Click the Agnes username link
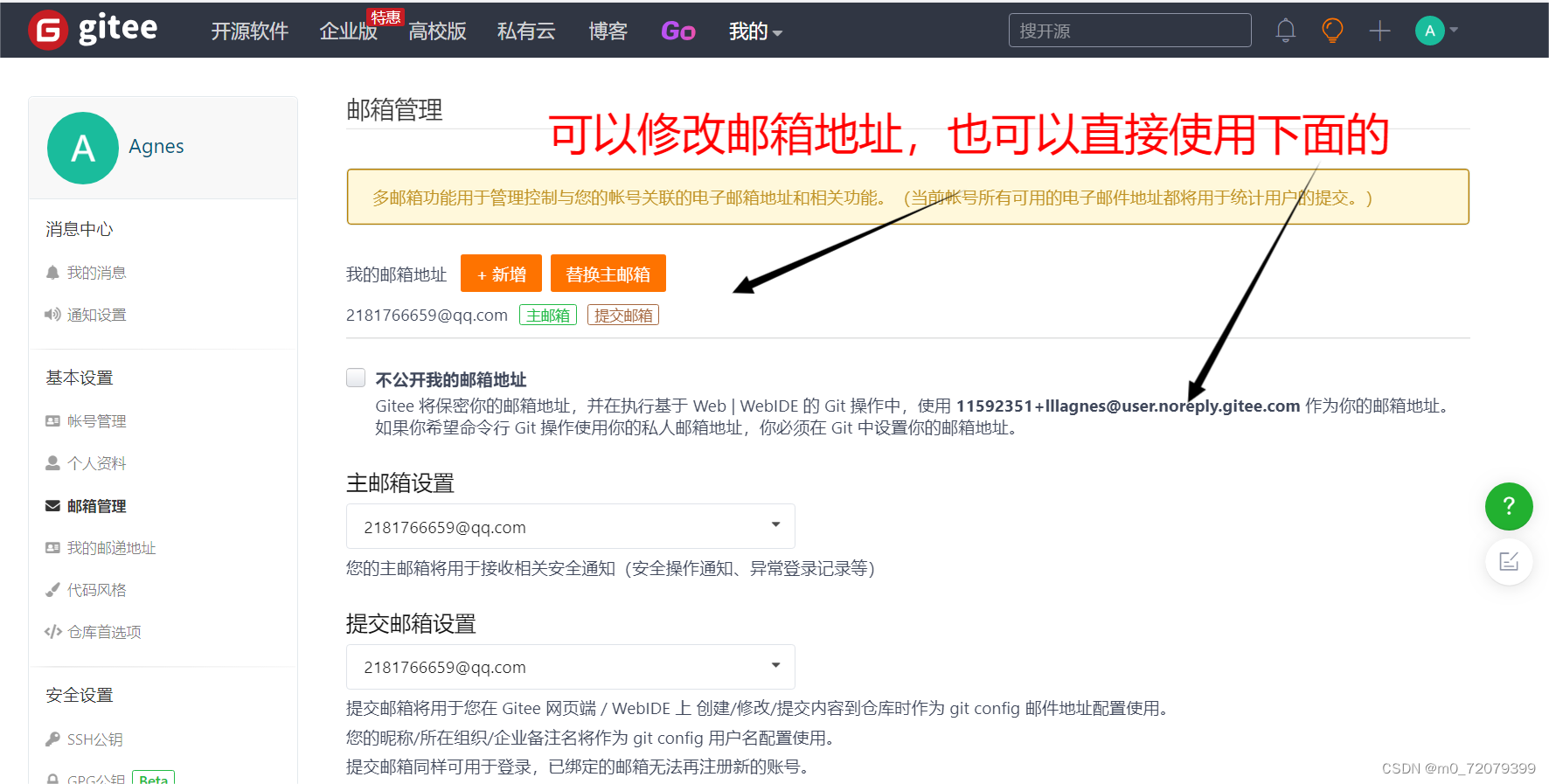The image size is (1549, 784). 156,146
